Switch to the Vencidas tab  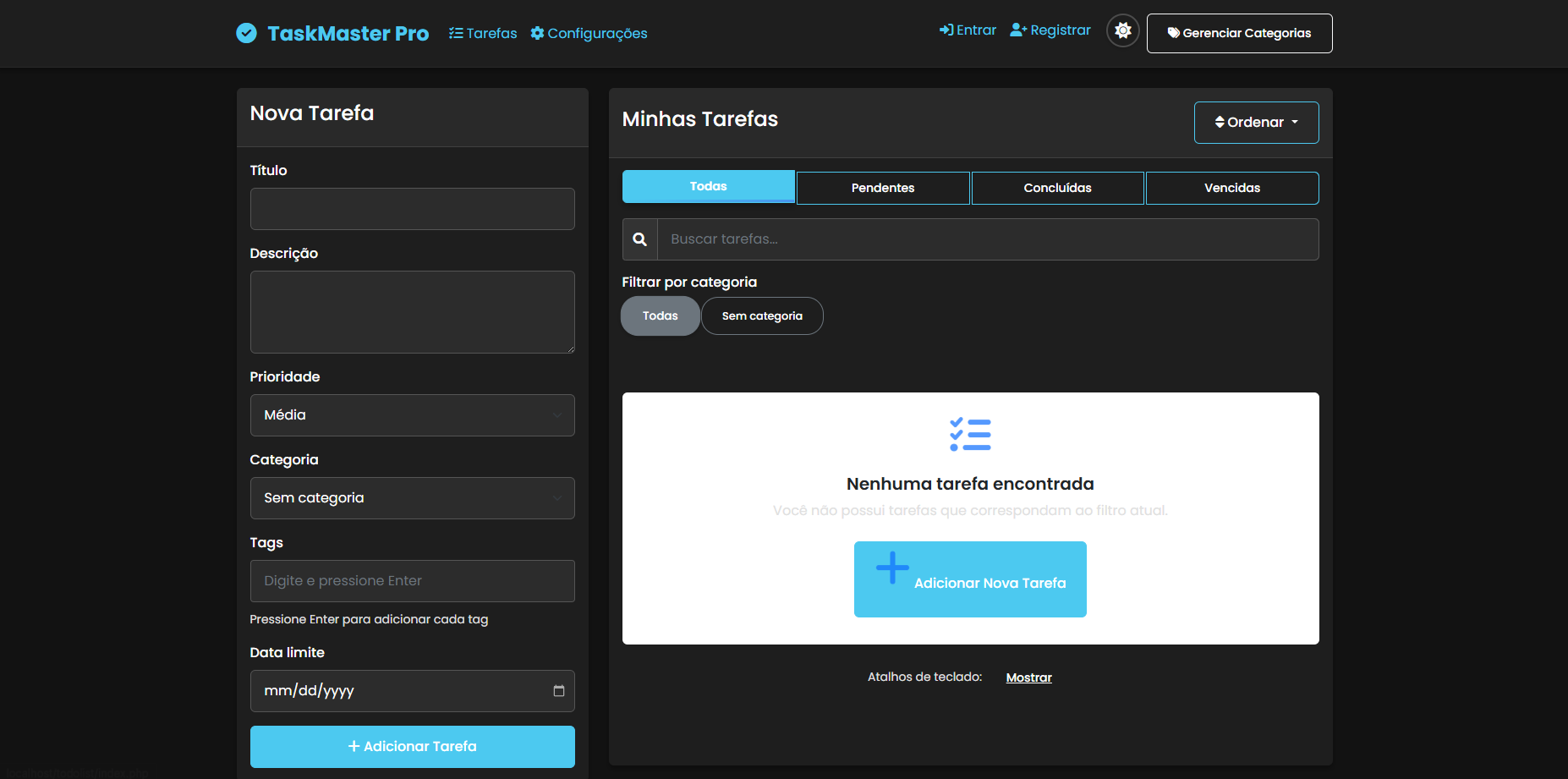pos(1231,188)
